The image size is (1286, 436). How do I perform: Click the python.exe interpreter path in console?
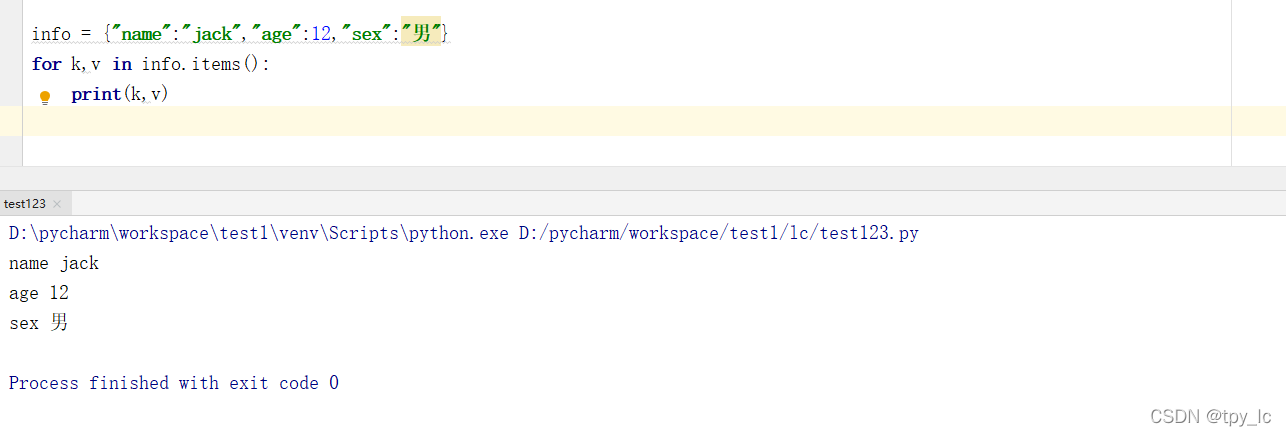pos(259,234)
